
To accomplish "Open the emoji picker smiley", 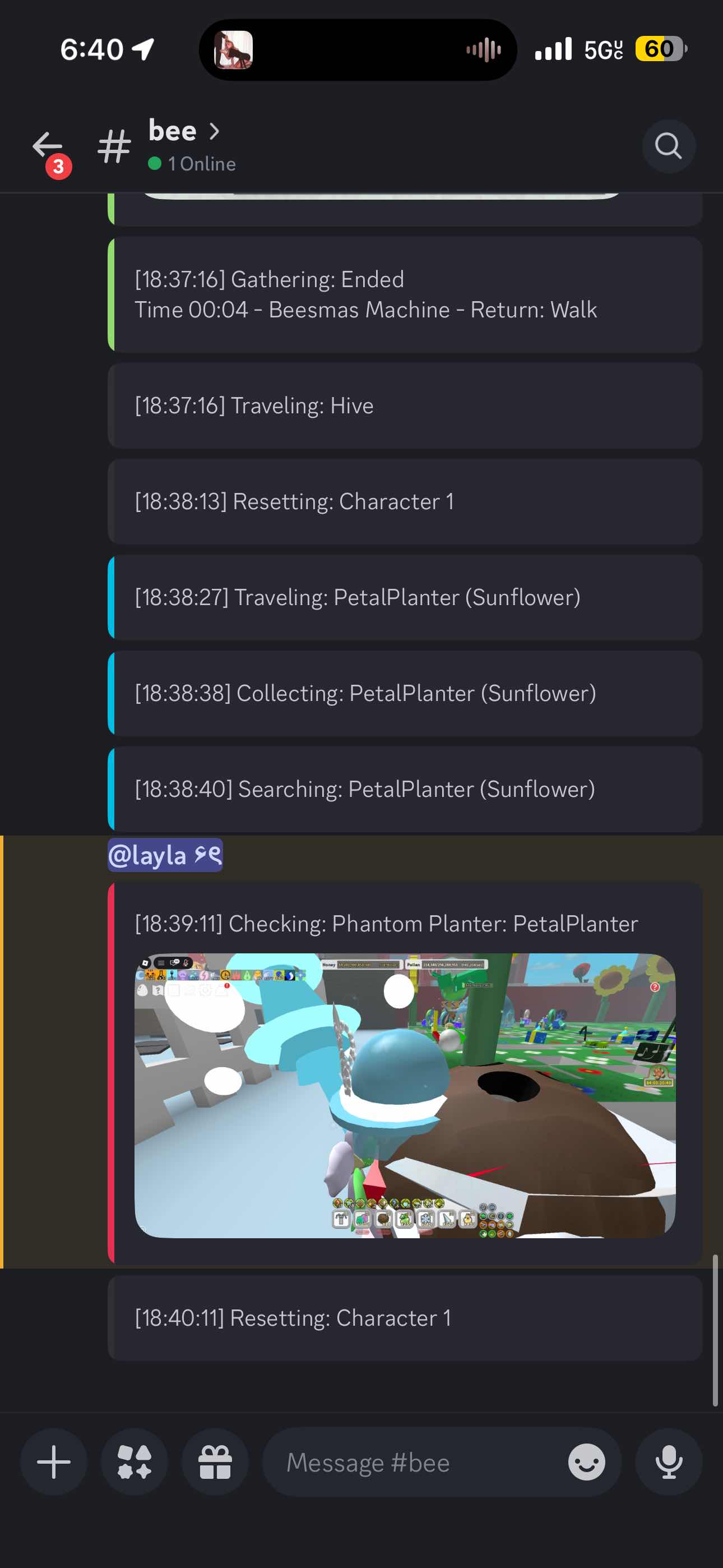I will 587,1462.
